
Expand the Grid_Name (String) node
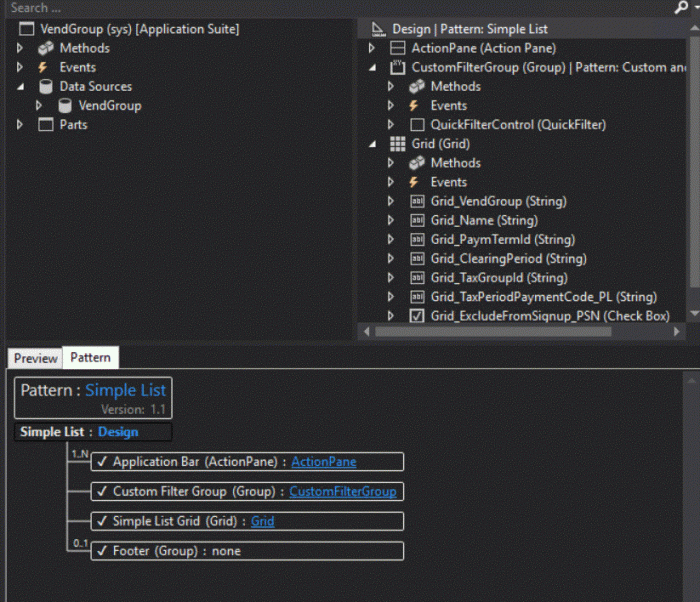[x=391, y=220]
